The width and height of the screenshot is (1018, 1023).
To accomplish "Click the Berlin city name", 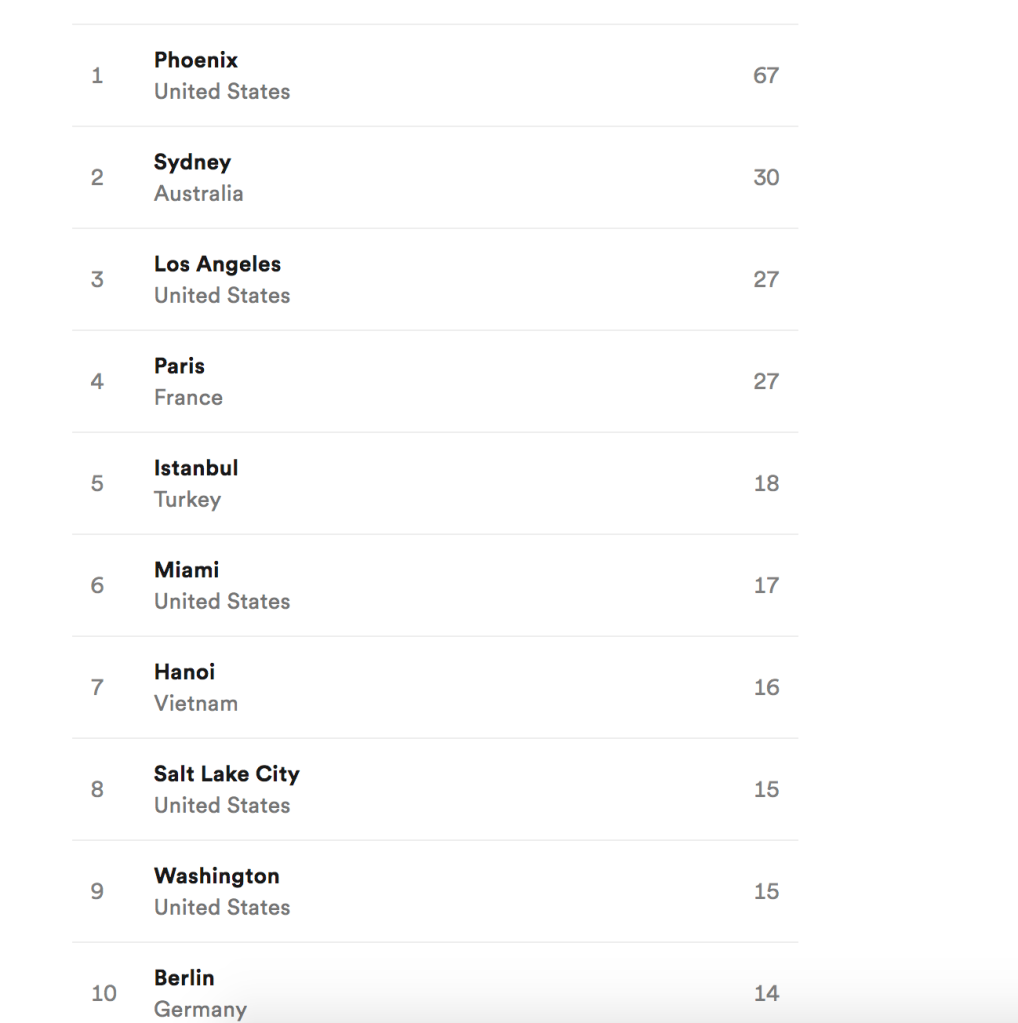I will [x=184, y=978].
